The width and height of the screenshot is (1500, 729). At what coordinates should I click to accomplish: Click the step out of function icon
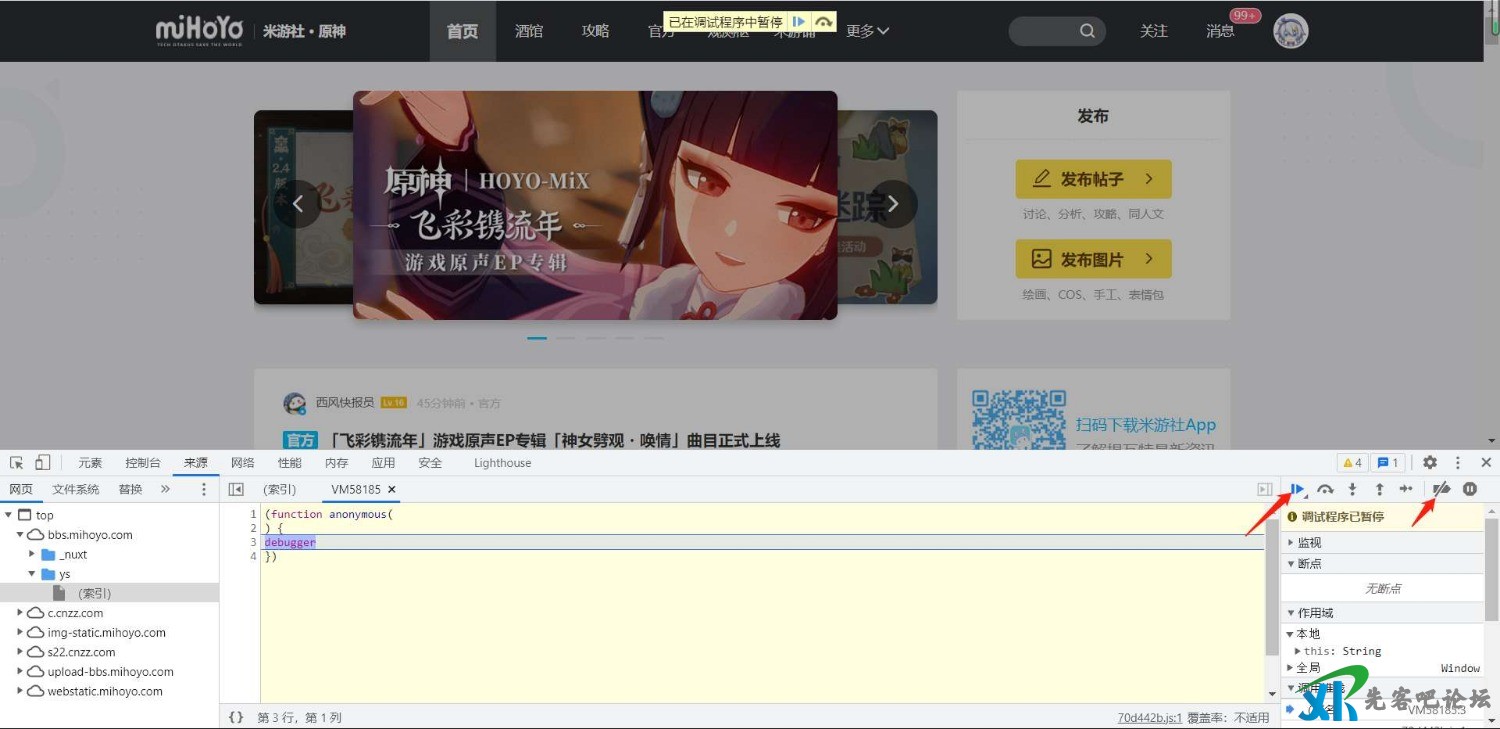[x=1379, y=489]
